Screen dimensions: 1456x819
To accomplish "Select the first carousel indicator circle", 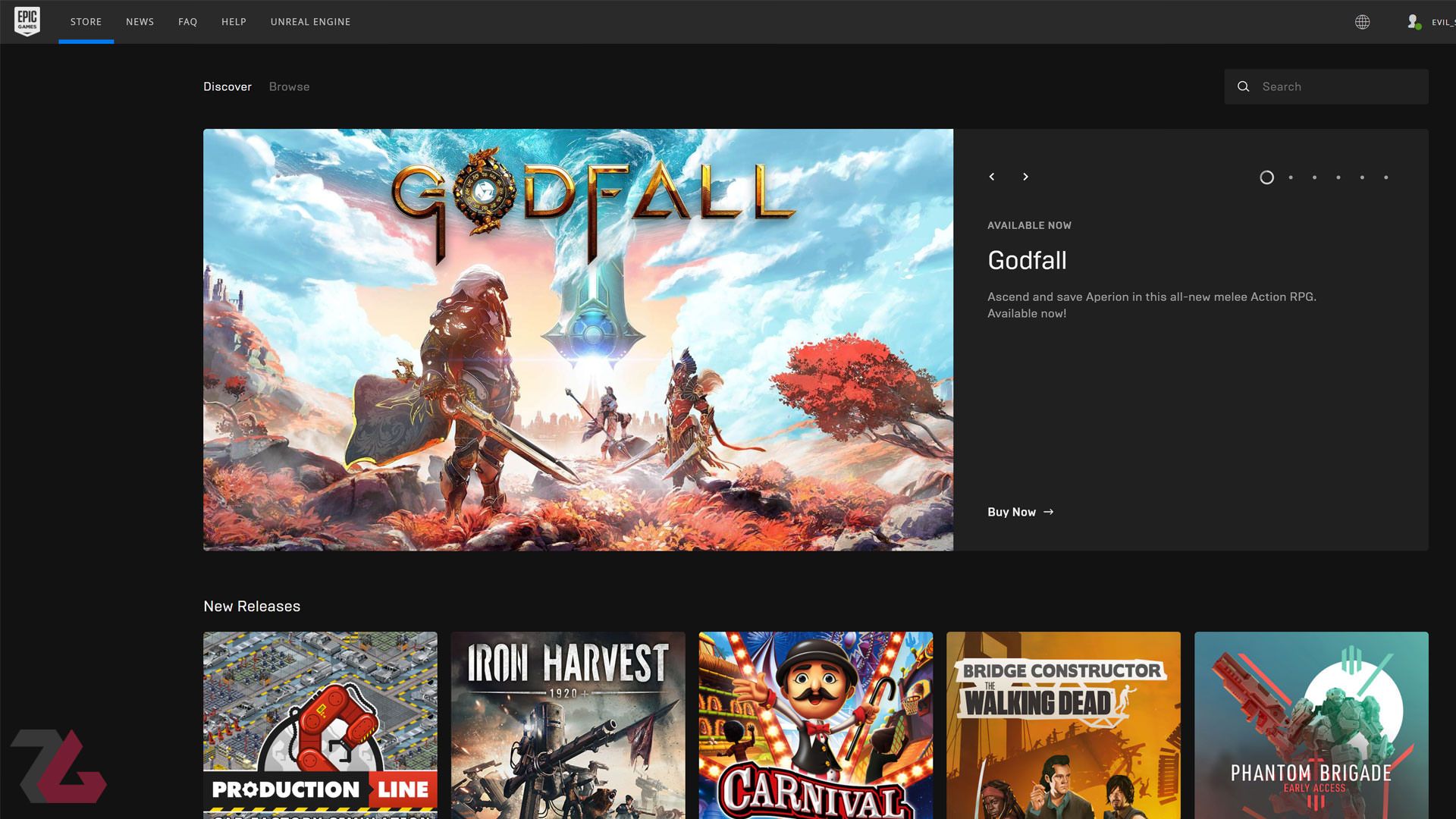I will pos(1266,177).
